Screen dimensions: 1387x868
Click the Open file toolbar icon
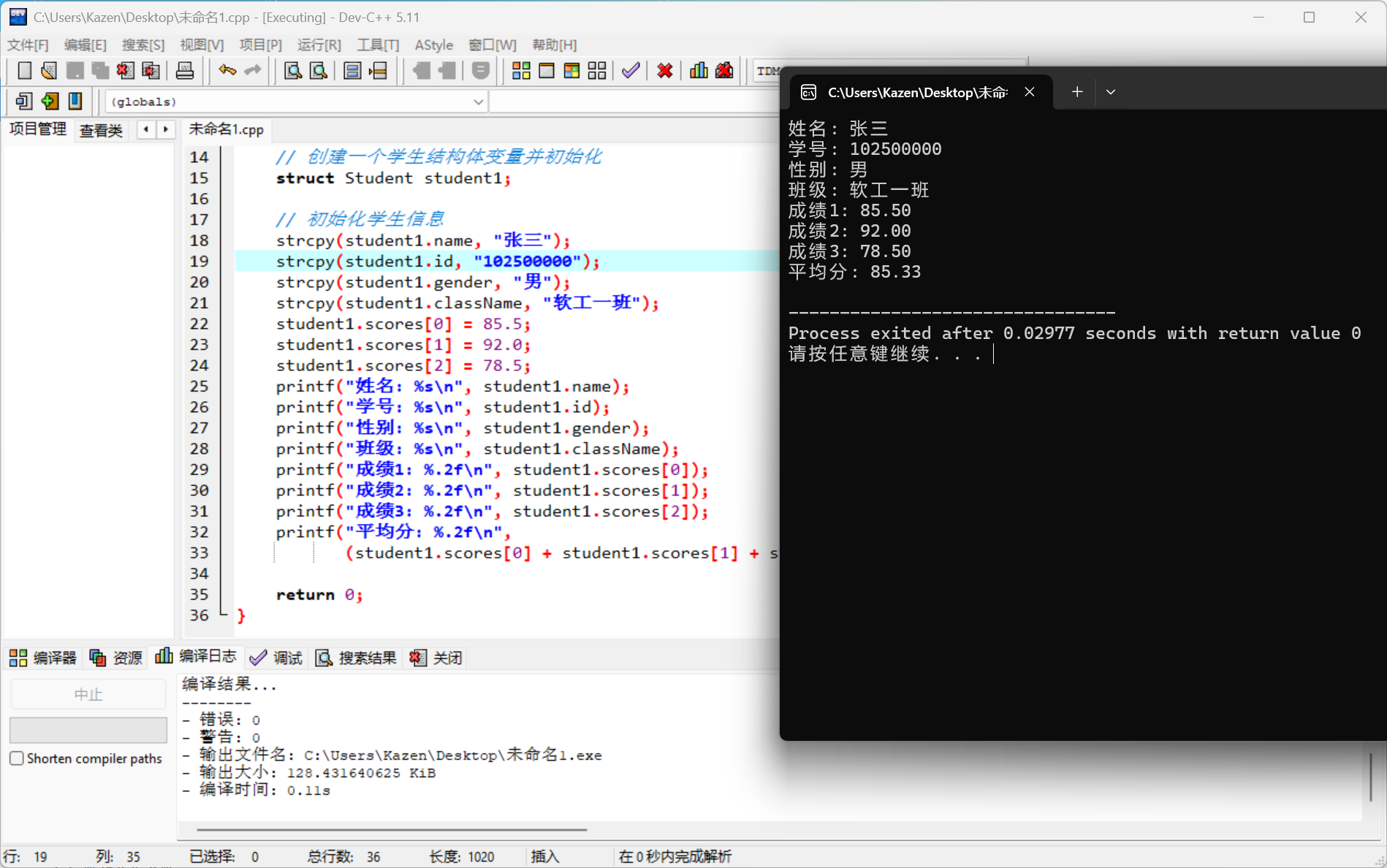(48, 70)
